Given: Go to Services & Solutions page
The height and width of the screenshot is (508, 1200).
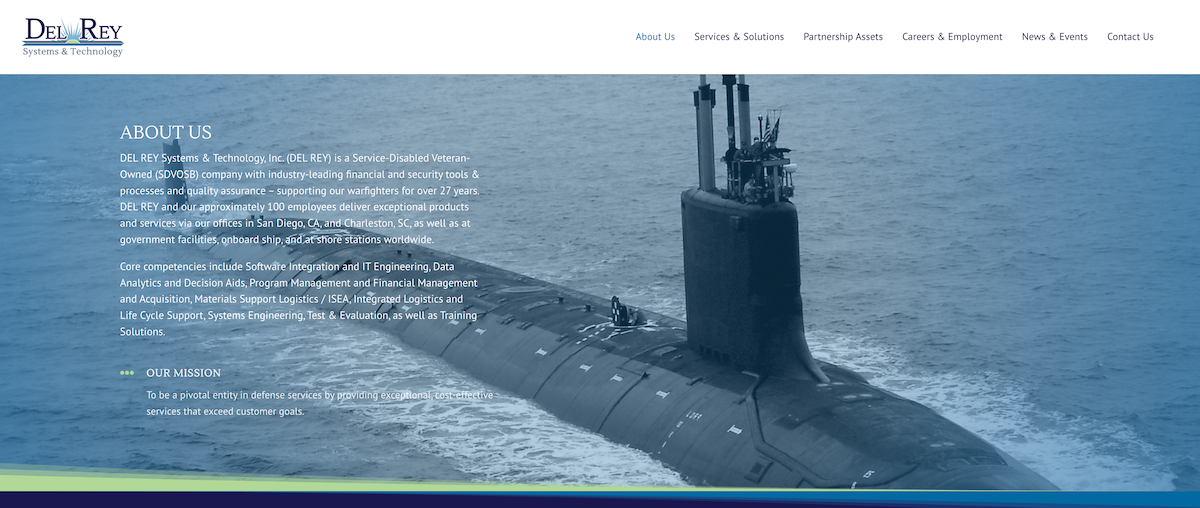Looking at the screenshot, I should click(739, 37).
